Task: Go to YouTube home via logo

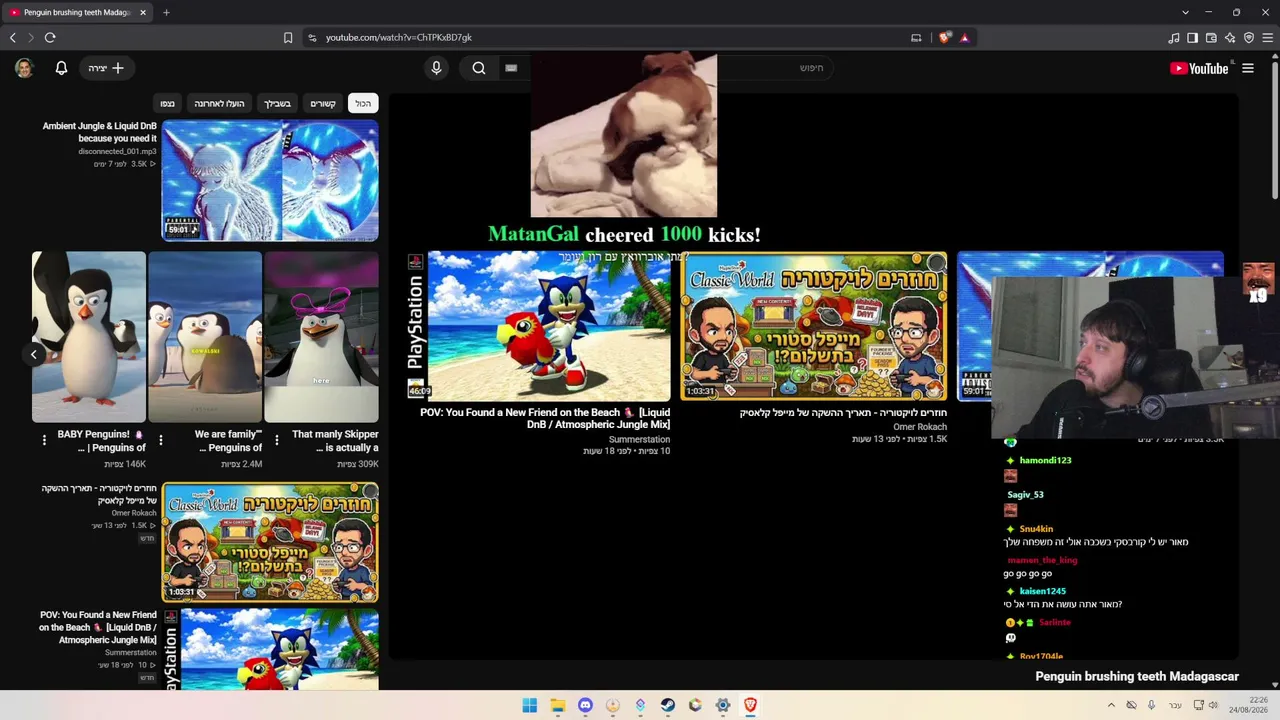Action: [x=1199, y=68]
